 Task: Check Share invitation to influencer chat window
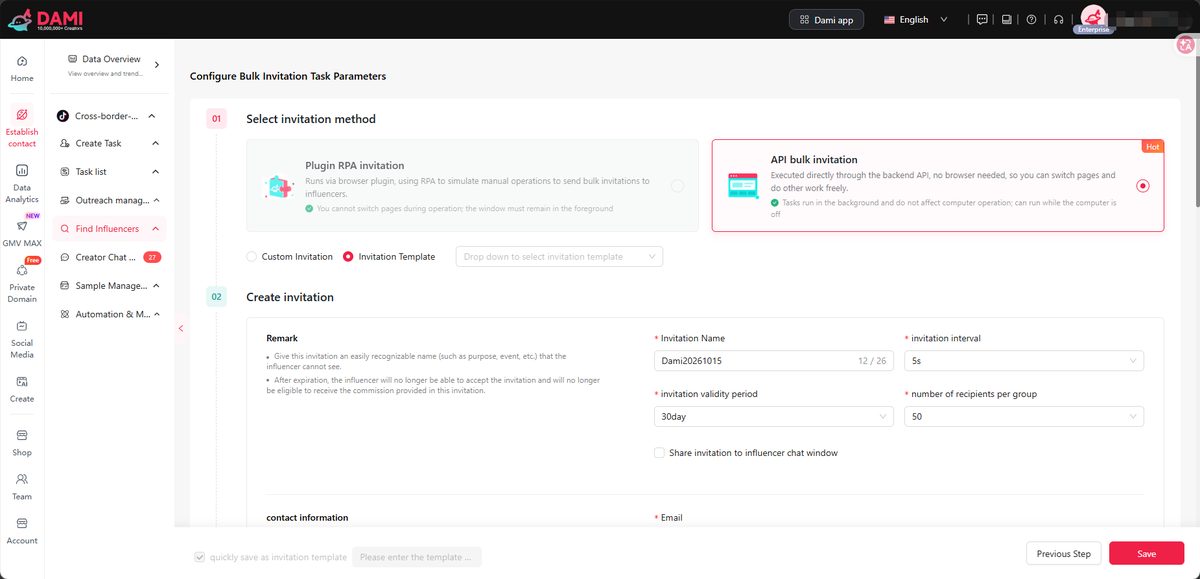[x=659, y=453]
